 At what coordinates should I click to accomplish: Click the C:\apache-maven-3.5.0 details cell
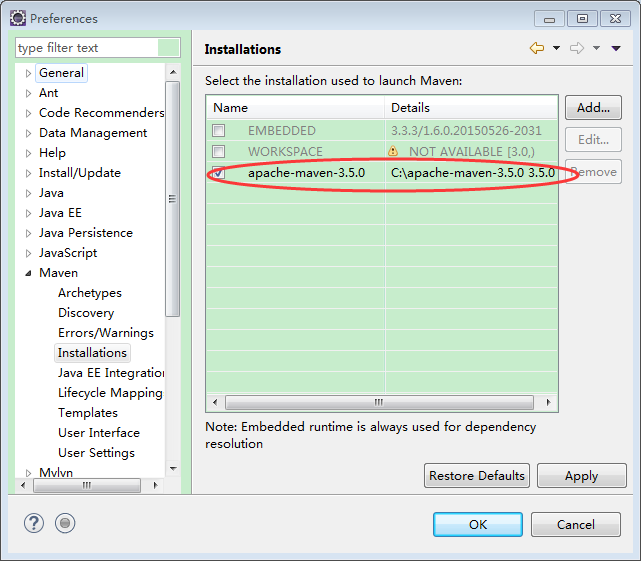coord(473,173)
